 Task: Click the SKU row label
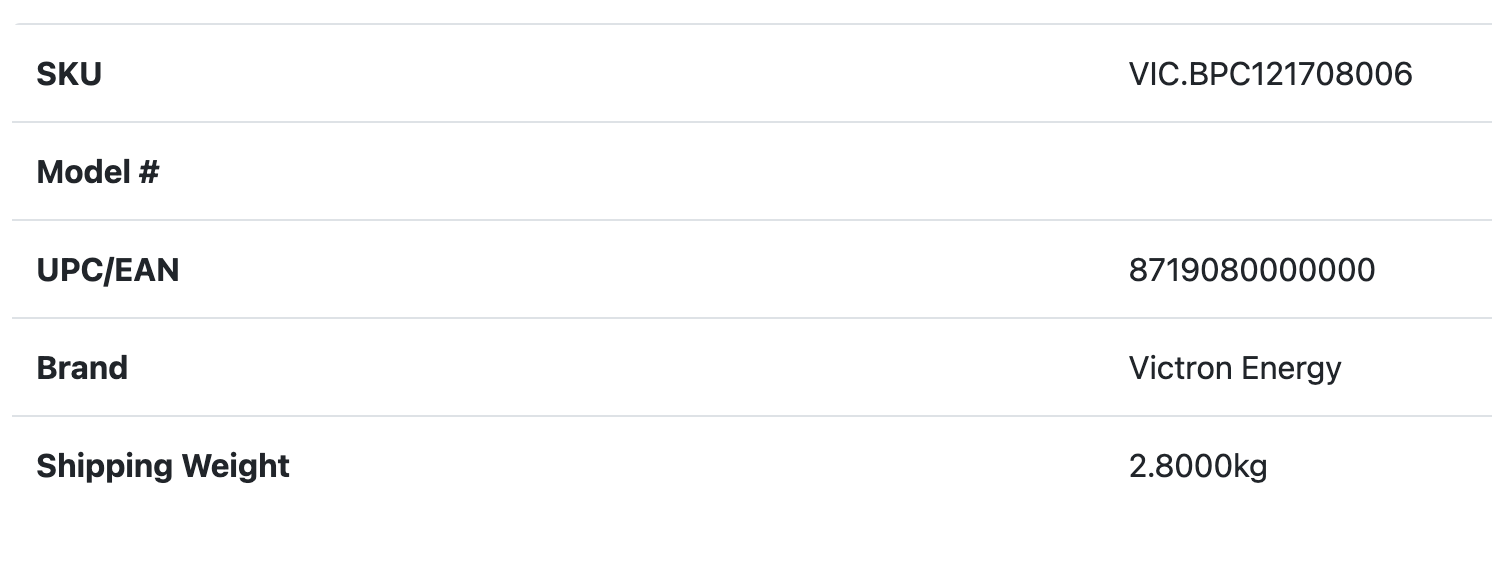[69, 74]
